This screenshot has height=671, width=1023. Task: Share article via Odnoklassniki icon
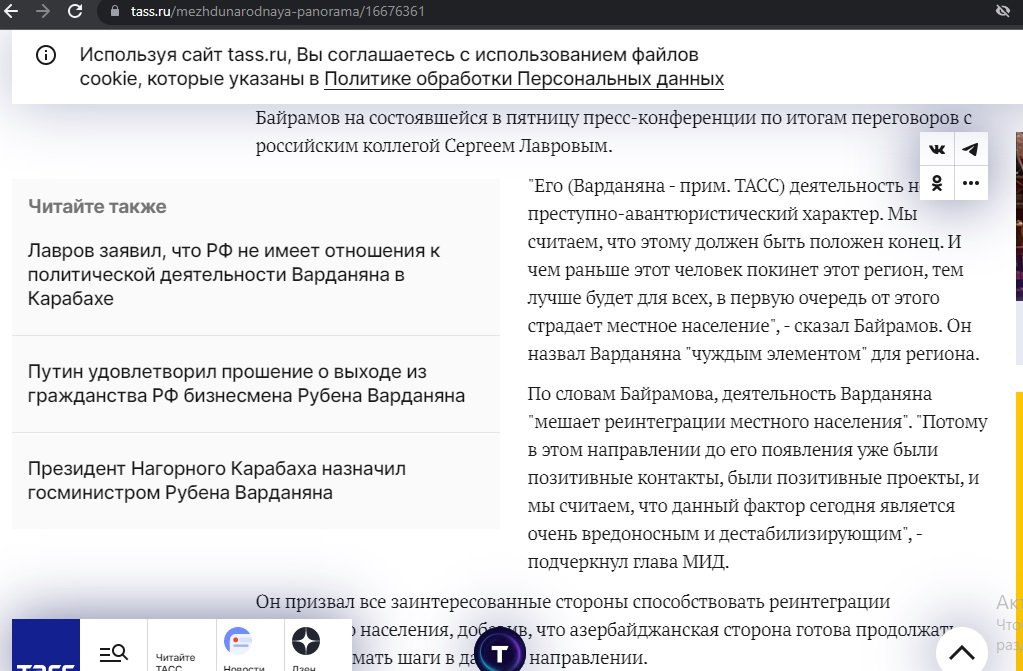[x=937, y=183]
